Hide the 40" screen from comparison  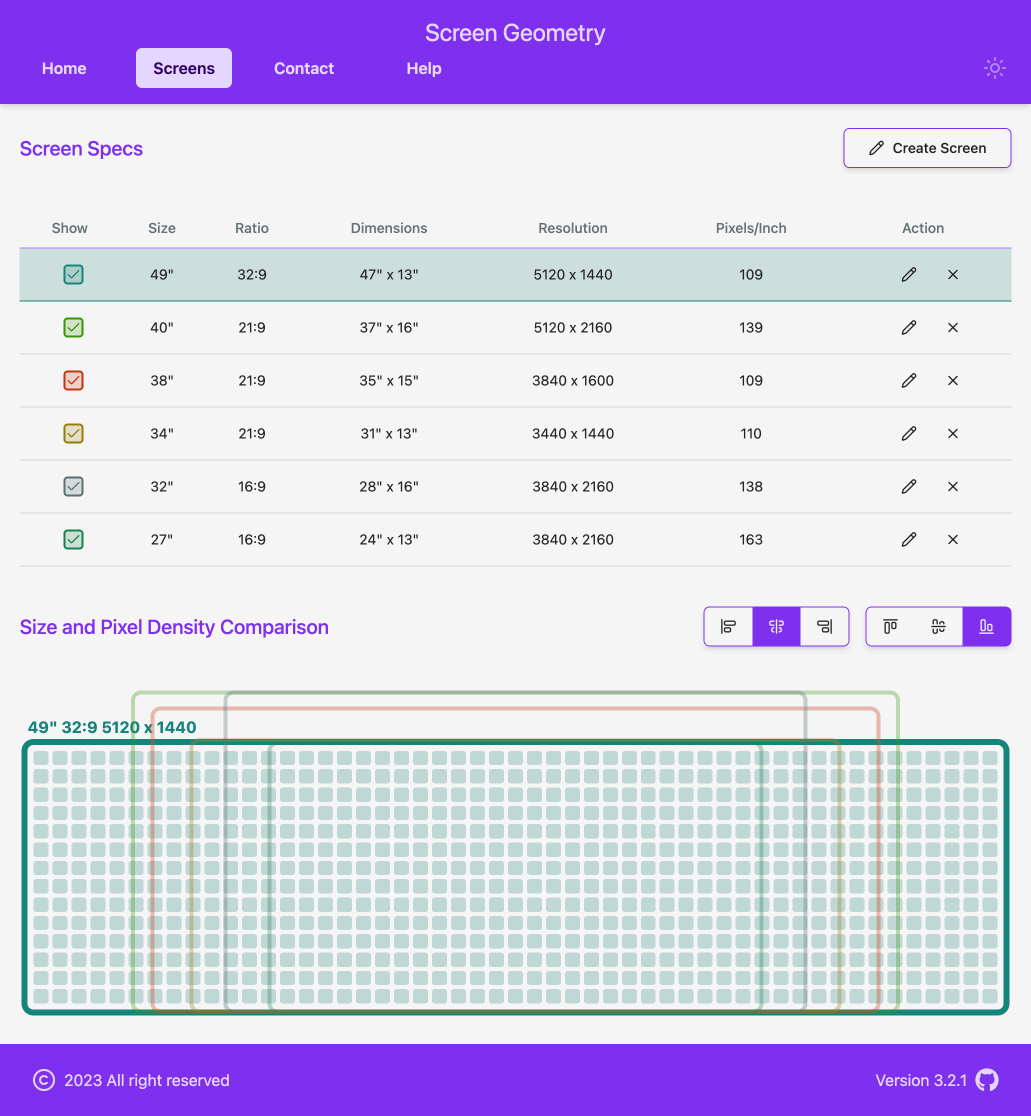click(x=73, y=327)
